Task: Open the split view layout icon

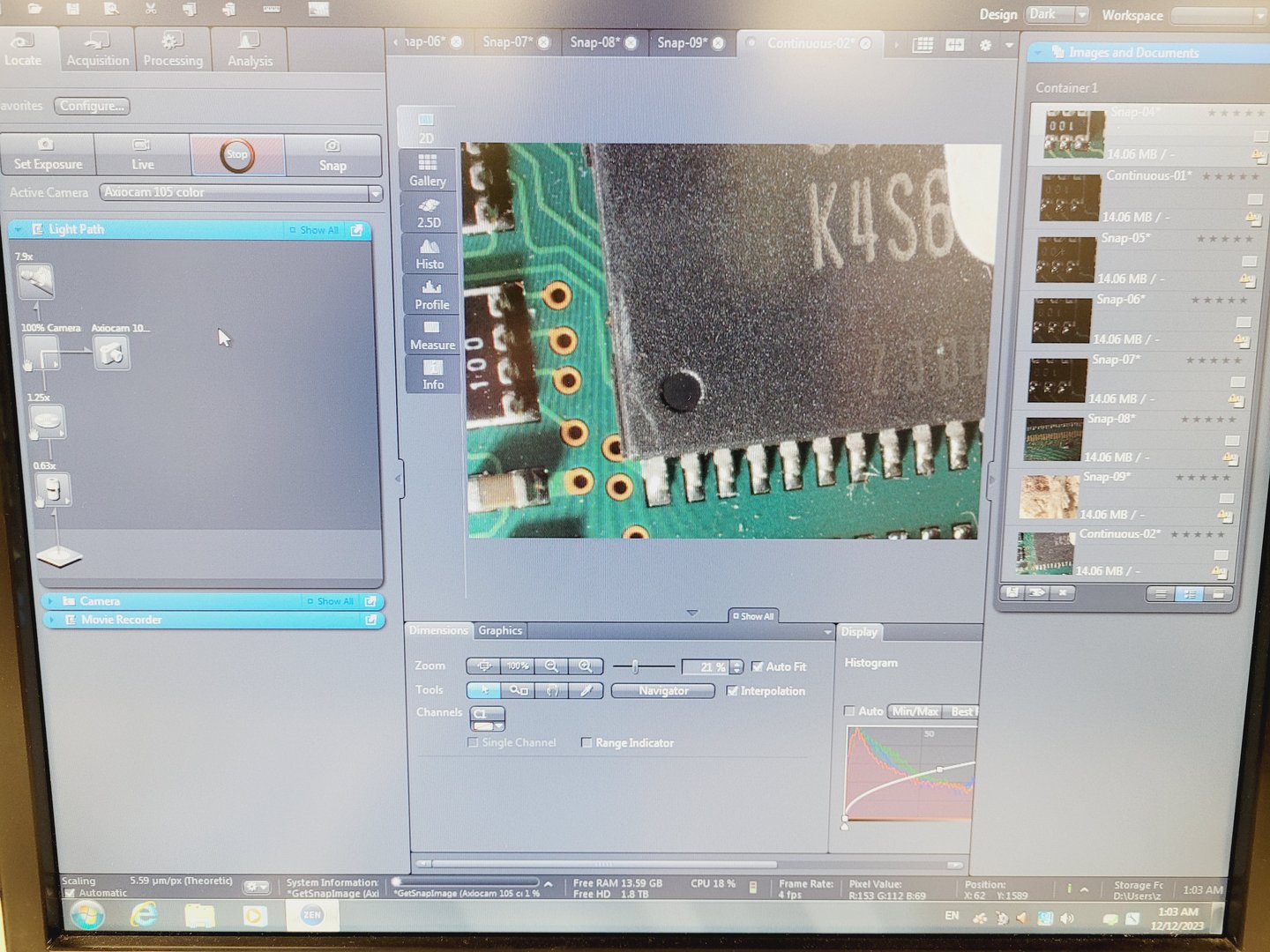Action: [955, 44]
